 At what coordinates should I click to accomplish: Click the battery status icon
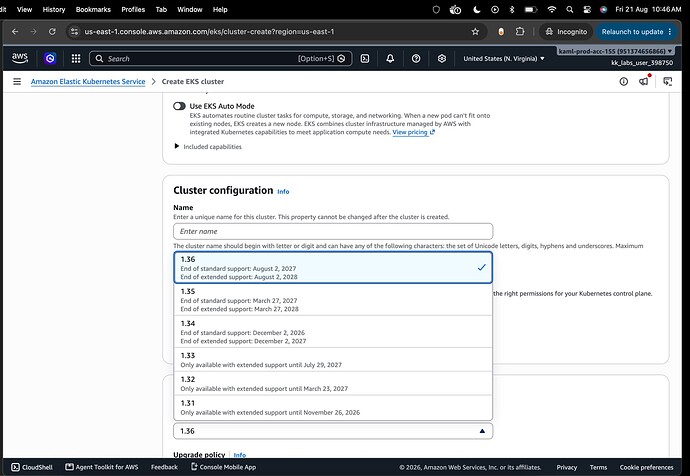(x=530, y=9)
